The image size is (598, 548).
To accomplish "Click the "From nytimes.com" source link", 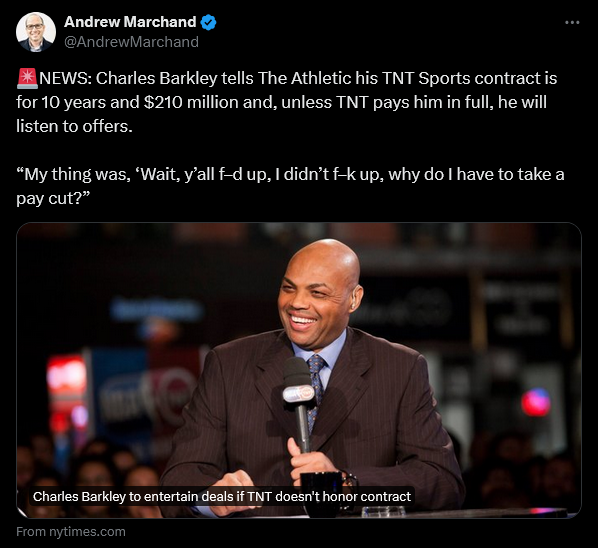I will point(71,532).
